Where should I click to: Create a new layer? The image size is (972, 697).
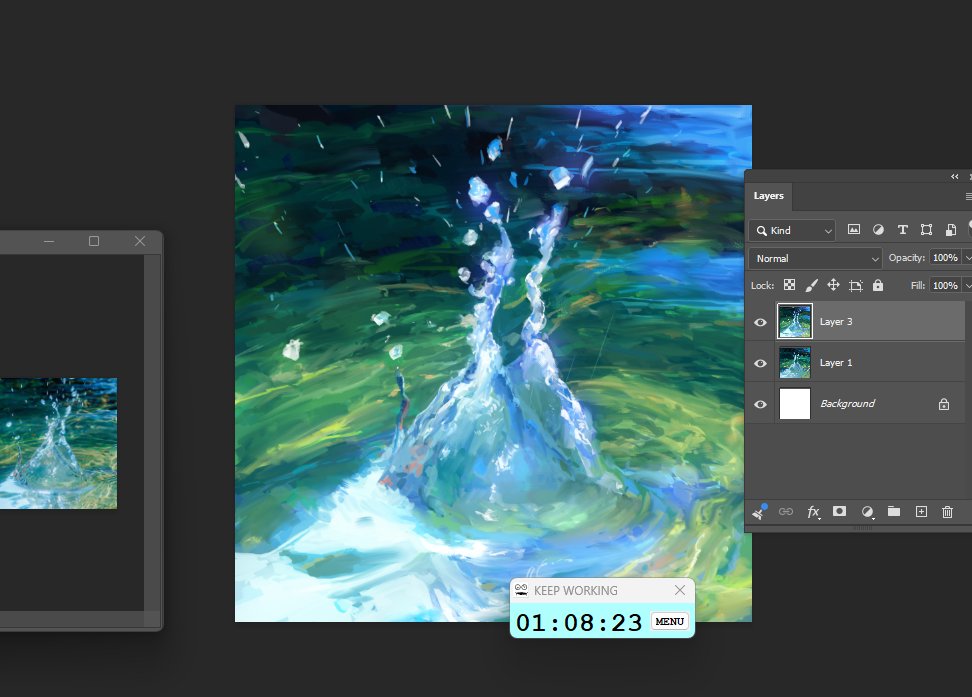pyautogui.click(x=921, y=512)
